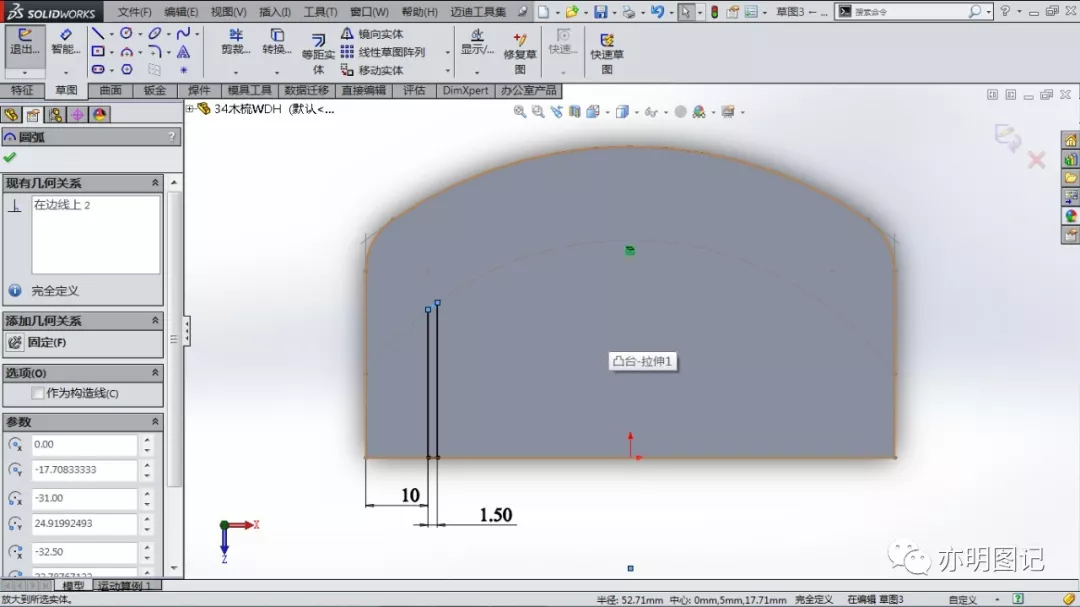Click the Zoom to Fit icon
This screenshot has height=607, width=1080.
coord(519,112)
